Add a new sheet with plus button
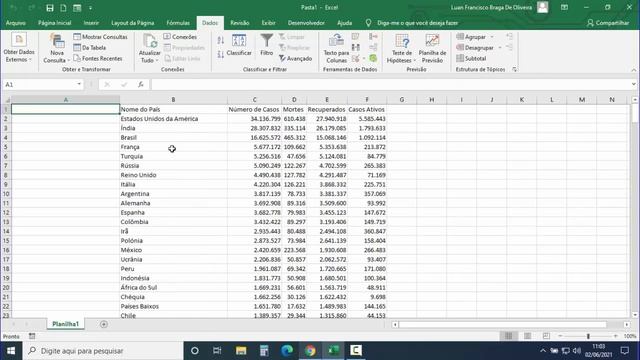 [x=104, y=324]
